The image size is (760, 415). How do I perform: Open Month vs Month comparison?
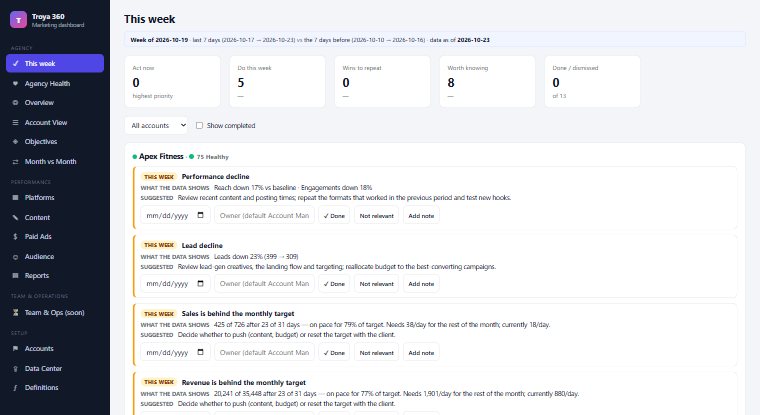pos(55,161)
